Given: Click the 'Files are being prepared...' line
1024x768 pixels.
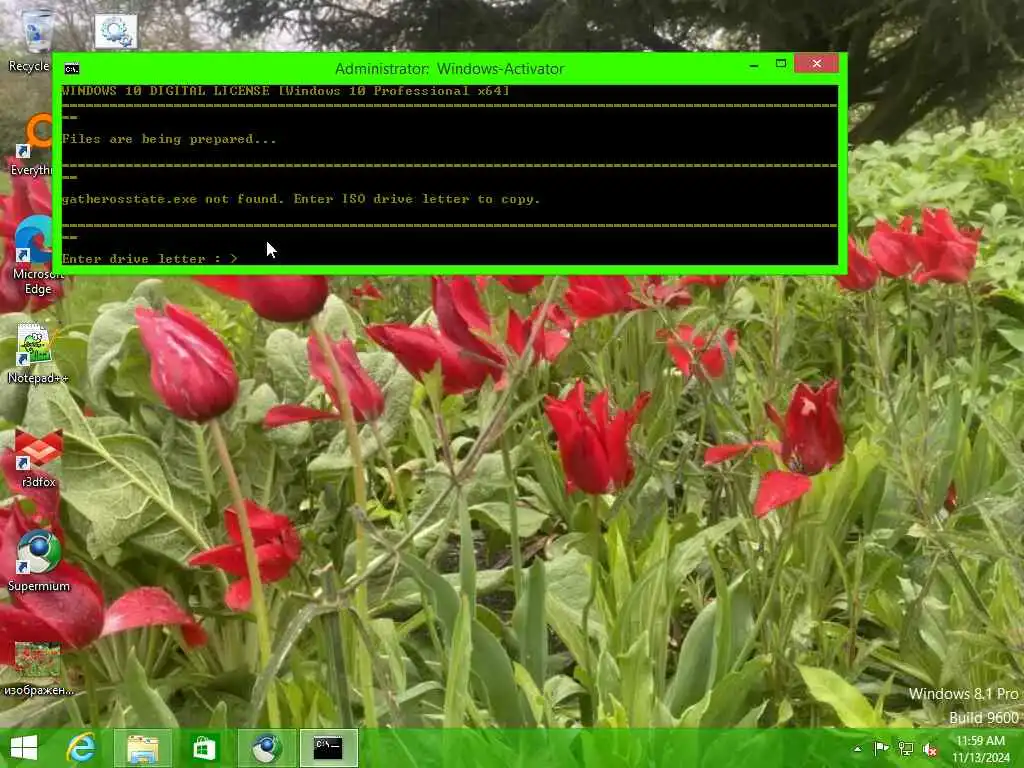Looking at the screenshot, I should tap(169, 139).
